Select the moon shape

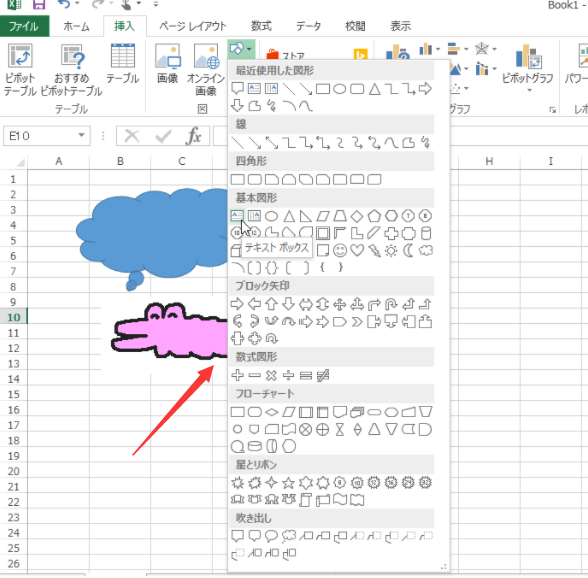click(x=408, y=250)
